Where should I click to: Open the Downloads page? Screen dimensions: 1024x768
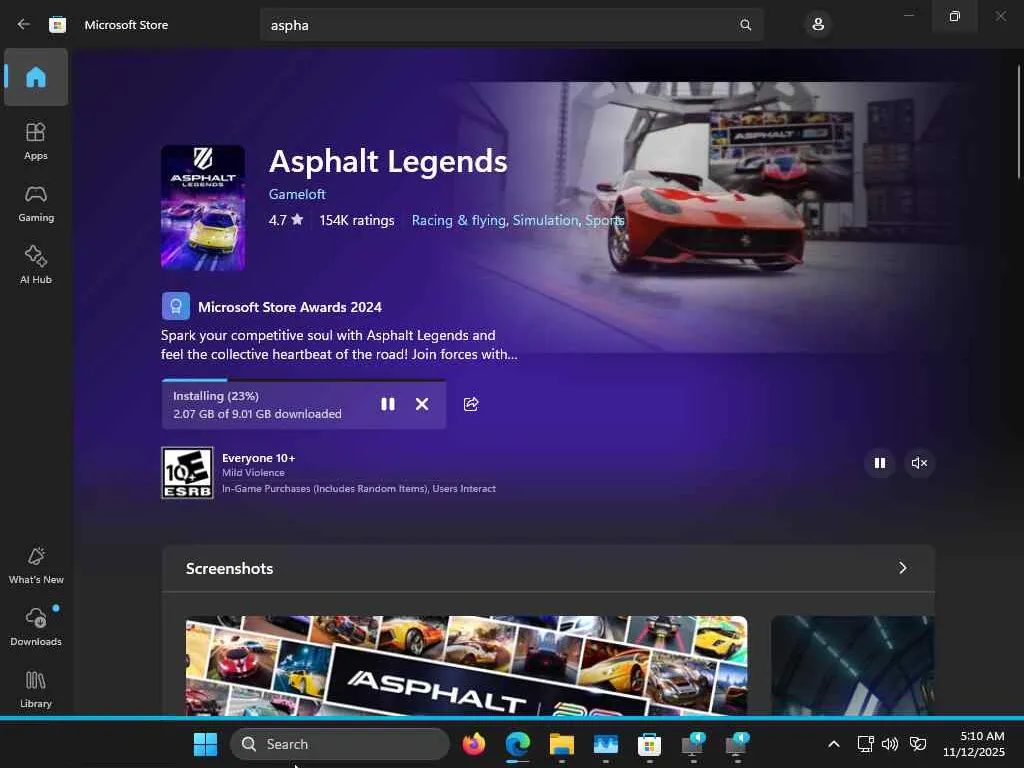pos(36,627)
